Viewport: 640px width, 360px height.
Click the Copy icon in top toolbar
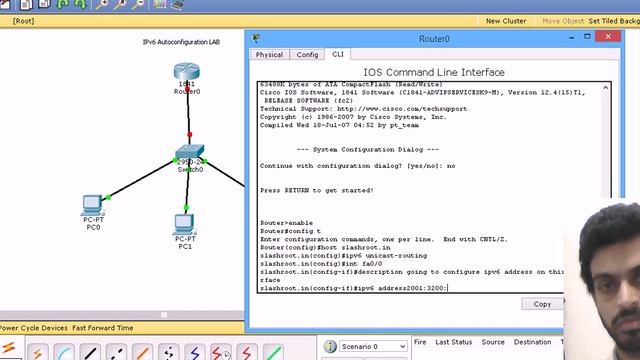pyautogui.click(x=26, y=4)
